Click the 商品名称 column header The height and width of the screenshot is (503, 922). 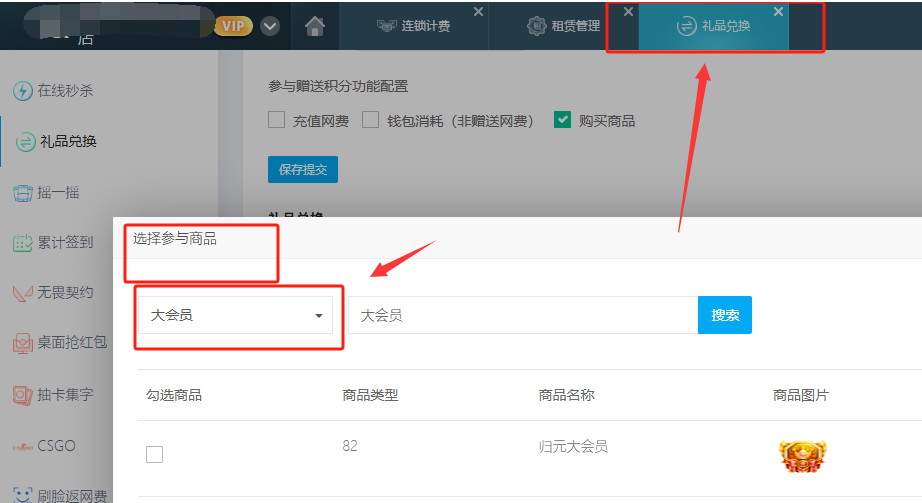[x=566, y=395]
